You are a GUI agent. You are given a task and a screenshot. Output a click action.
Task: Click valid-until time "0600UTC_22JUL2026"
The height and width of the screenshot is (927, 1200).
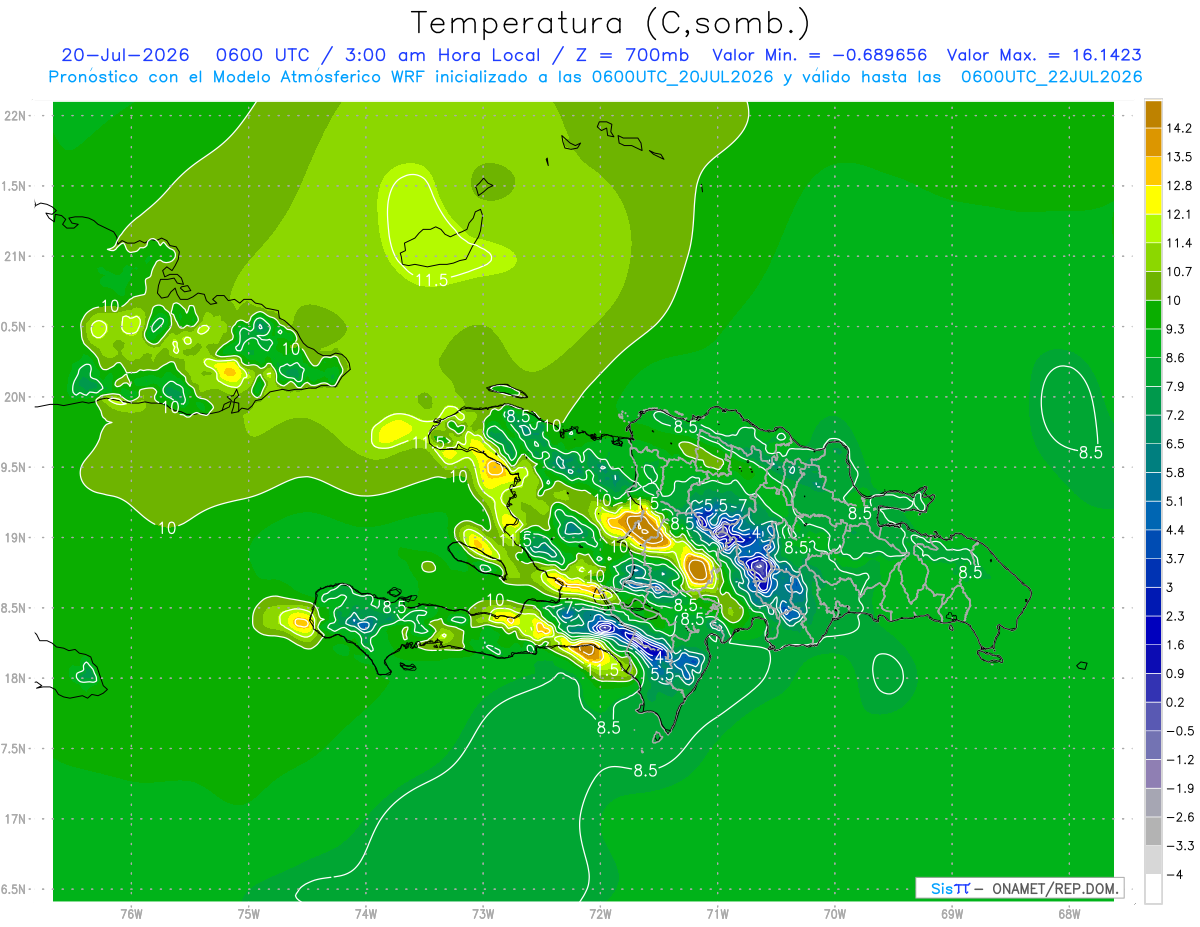1052,77
